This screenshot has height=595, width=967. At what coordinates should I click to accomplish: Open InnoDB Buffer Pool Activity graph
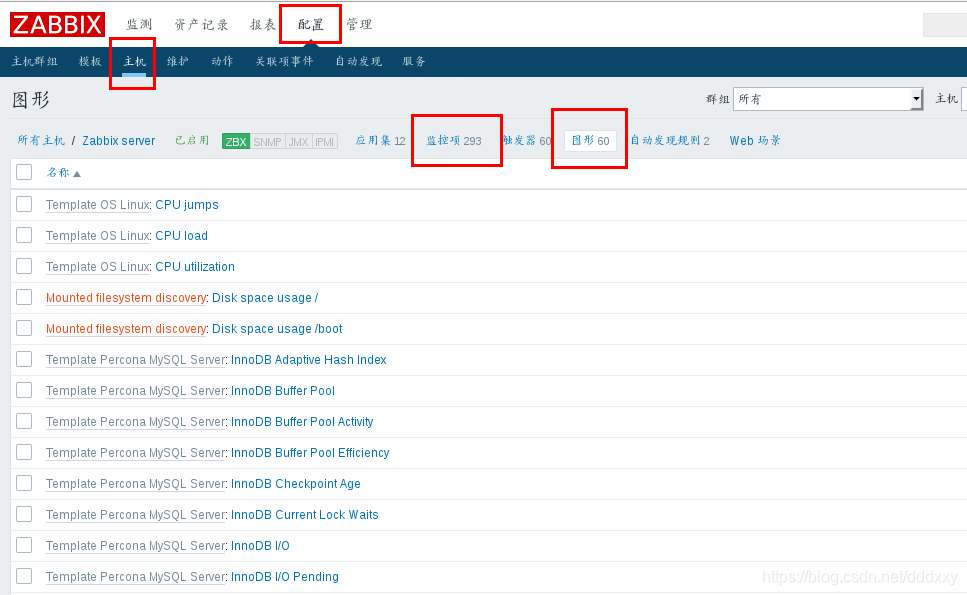pyautogui.click(x=302, y=422)
